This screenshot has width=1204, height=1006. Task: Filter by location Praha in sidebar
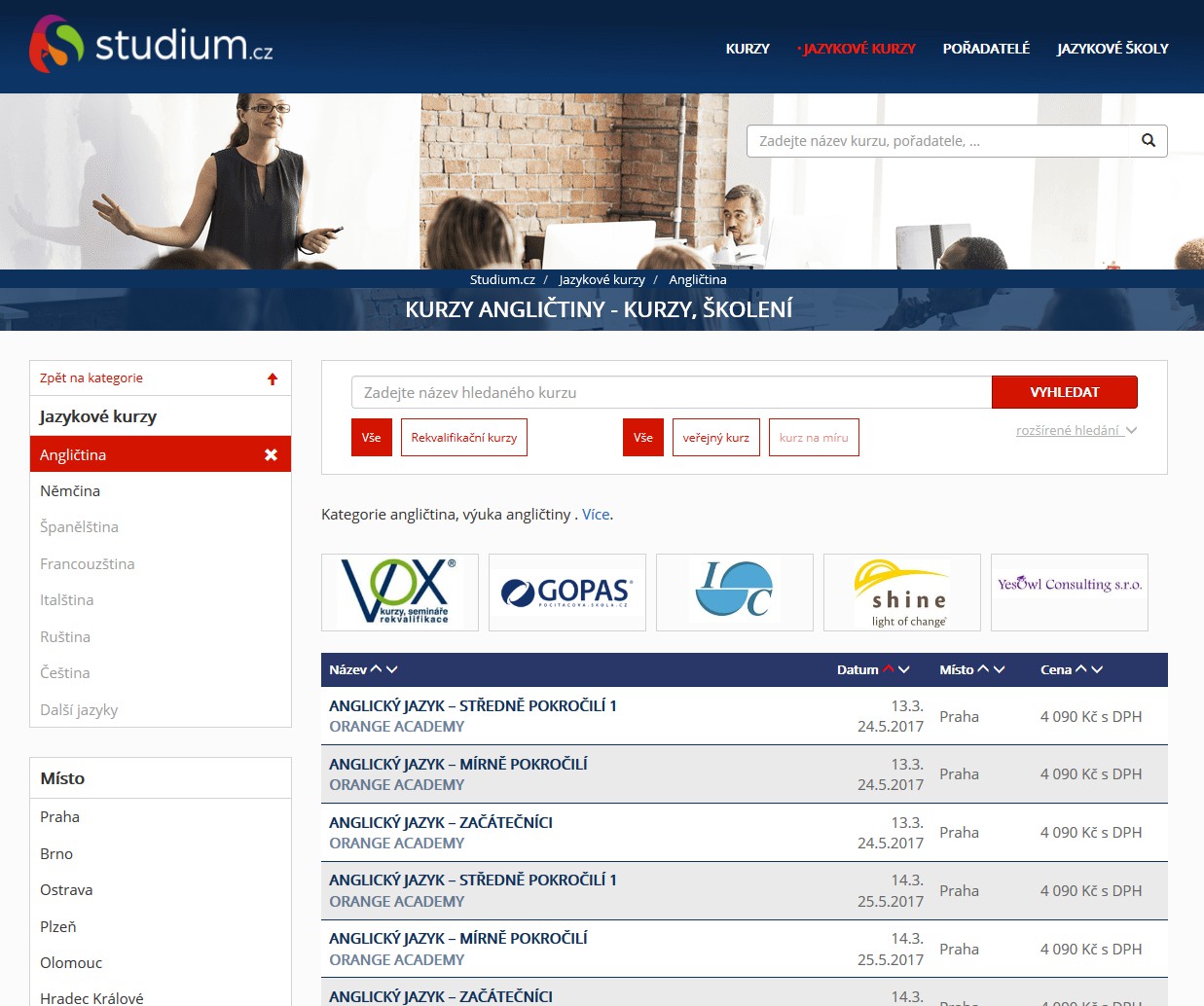(161, 817)
